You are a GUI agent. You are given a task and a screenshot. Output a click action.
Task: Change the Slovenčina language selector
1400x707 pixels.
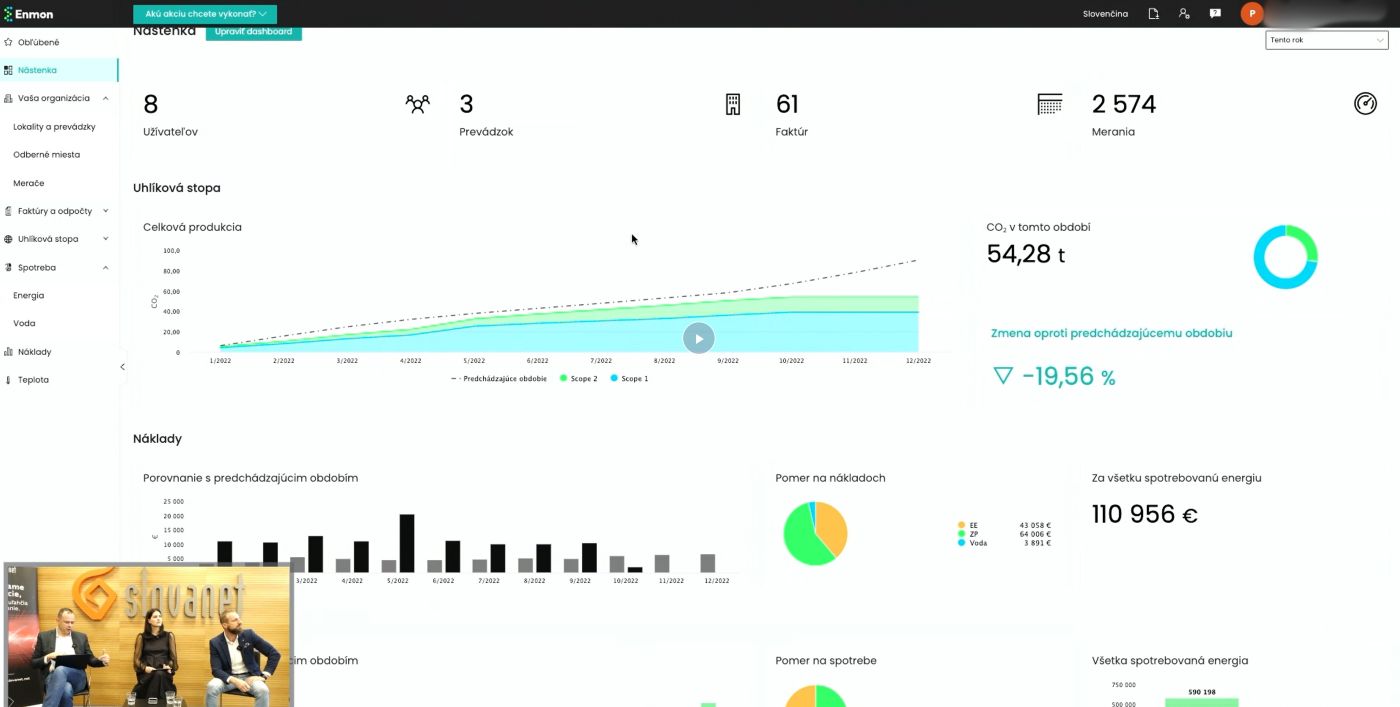click(x=1105, y=14)
